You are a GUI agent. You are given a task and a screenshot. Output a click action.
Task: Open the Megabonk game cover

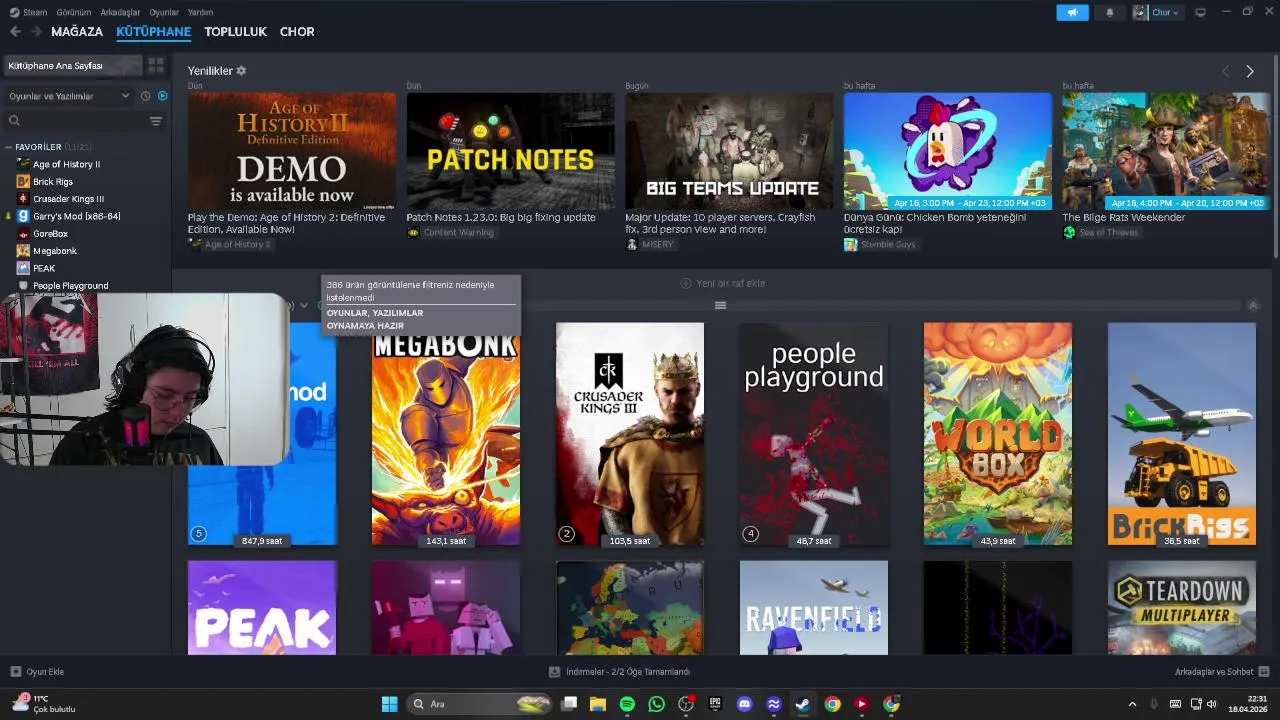click(446, 434)
